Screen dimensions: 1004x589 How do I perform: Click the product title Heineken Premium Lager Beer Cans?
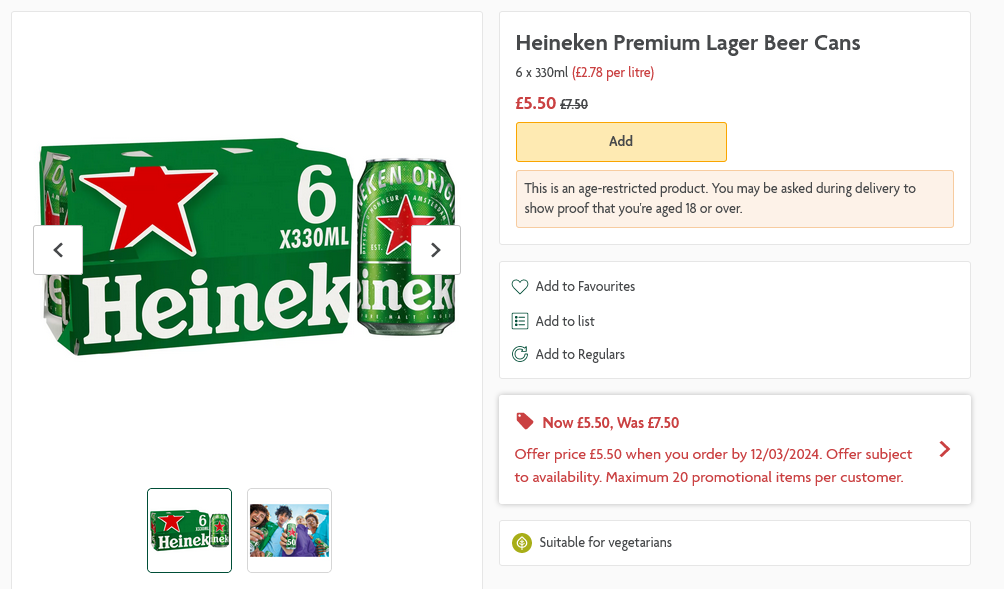(x=687, y=43)
